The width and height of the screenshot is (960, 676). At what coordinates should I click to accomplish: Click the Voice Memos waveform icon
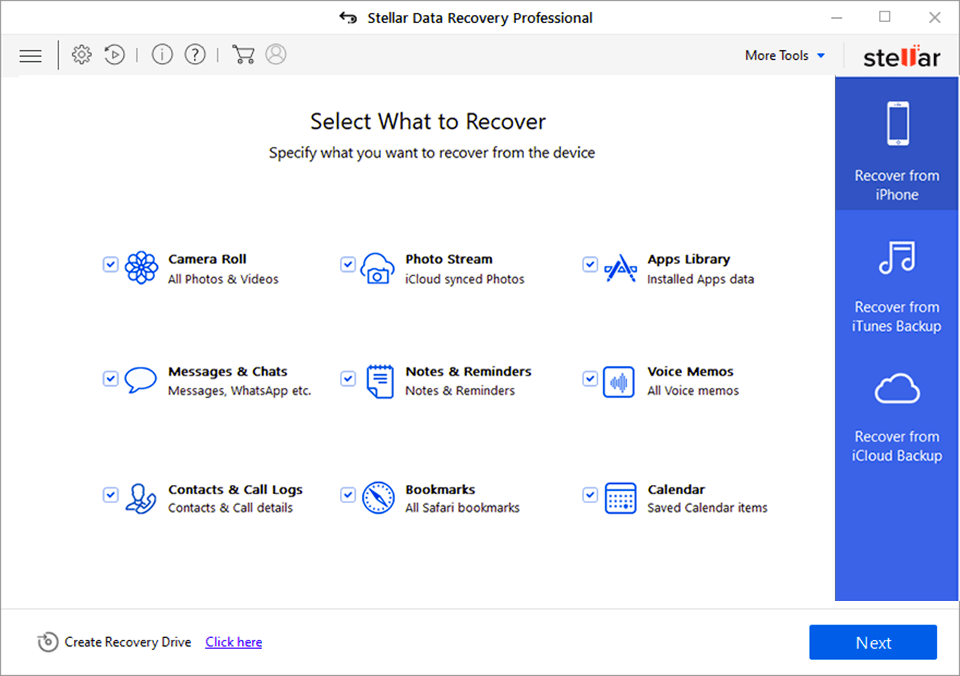coord(619,381)
